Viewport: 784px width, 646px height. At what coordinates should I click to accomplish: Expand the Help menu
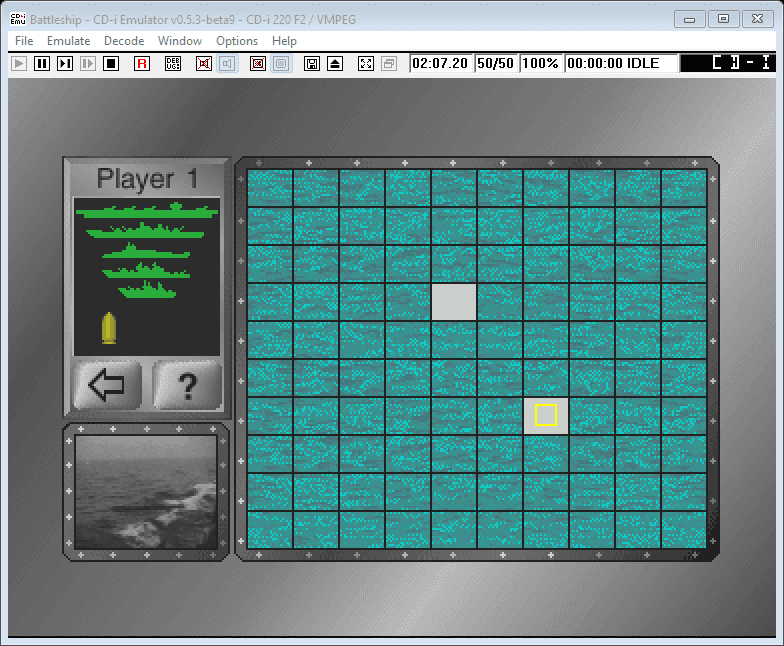click(284, 41)
